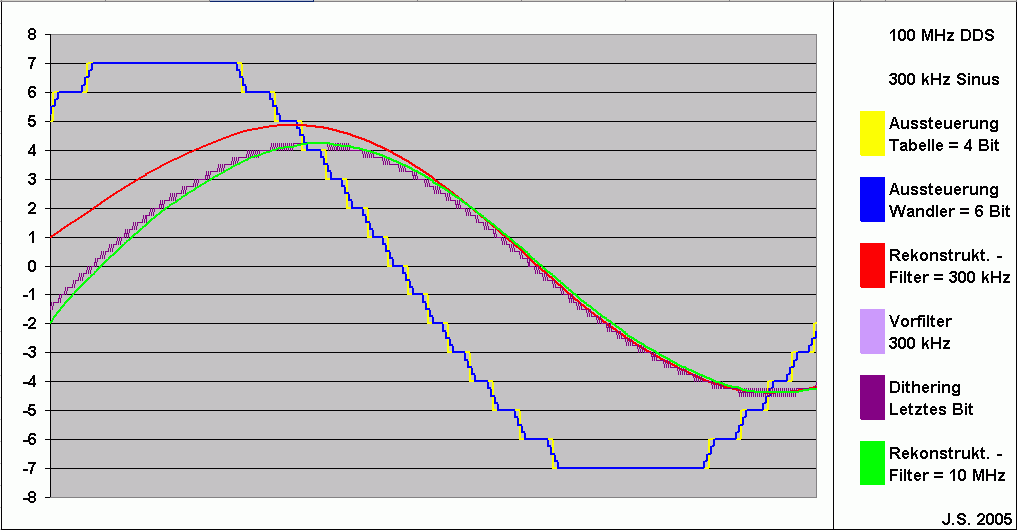The height and width of the screenshot is (530, 1017).
Task: Select the '300 kHz Sinus' text
Action: click(x=944, y=79)
